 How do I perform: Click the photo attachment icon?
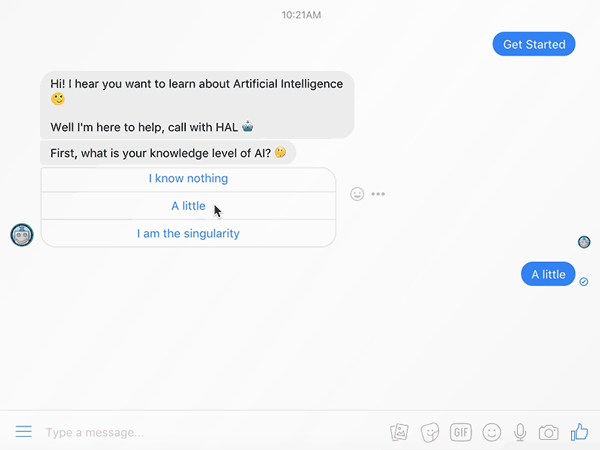(x=399, y=432)
